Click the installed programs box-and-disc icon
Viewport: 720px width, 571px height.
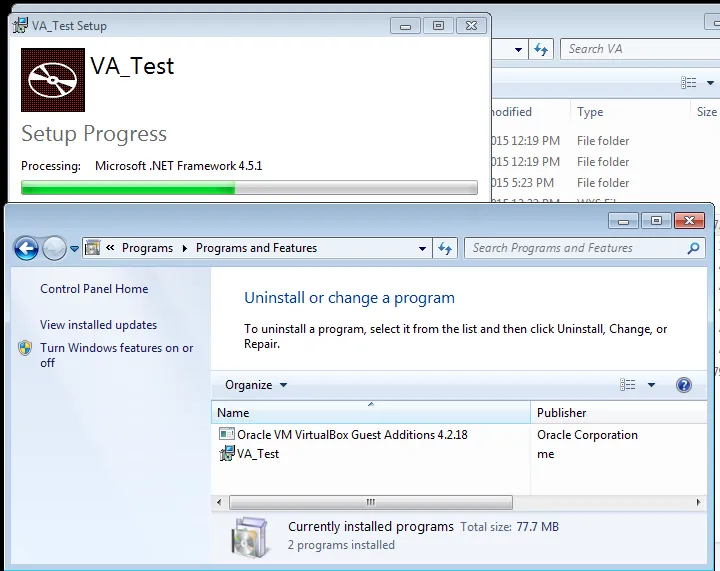tap(250, 537)
